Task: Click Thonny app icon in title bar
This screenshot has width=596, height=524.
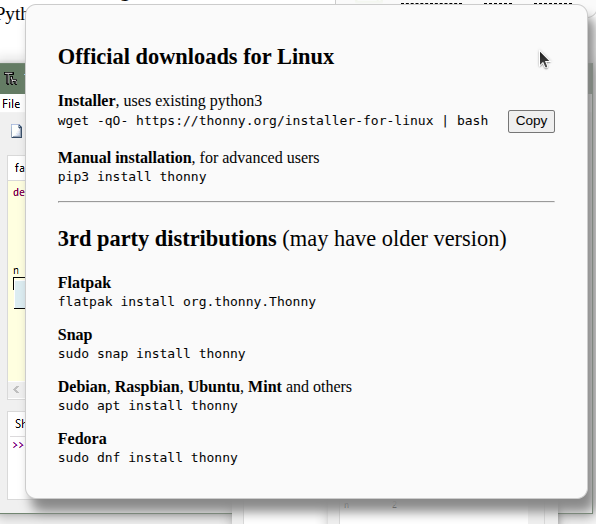Action: click(x=11, y=79)
